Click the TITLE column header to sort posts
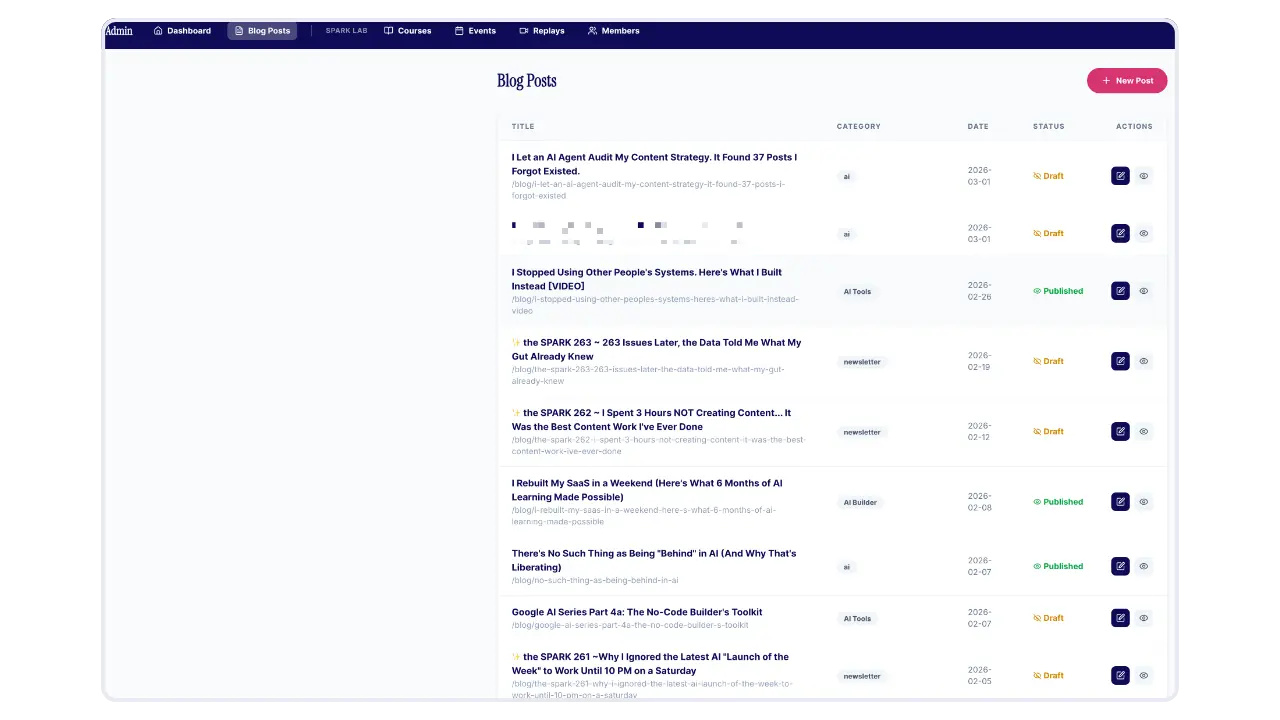 pos(523,126)
